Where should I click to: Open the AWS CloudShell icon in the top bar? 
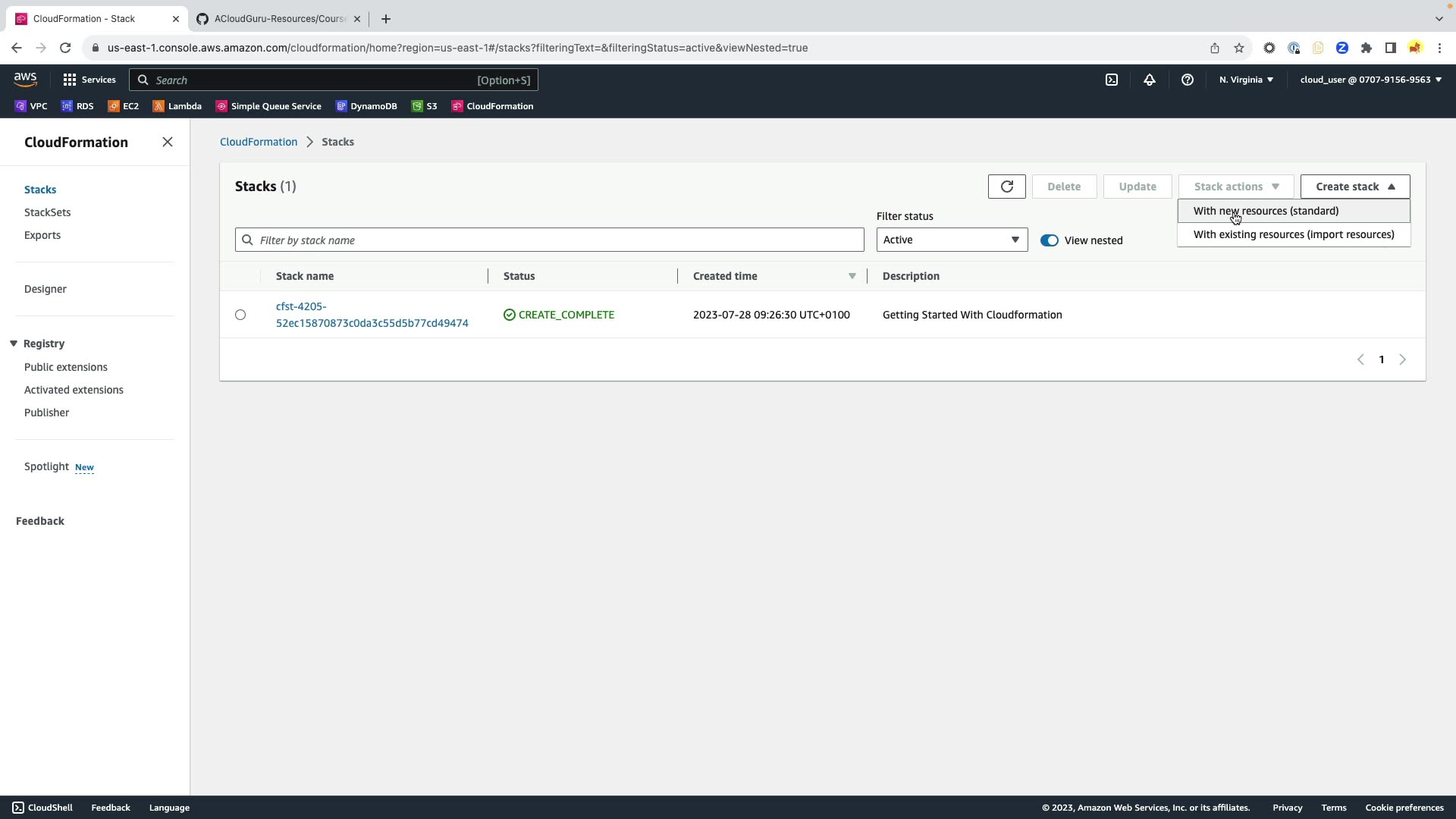1111,80
